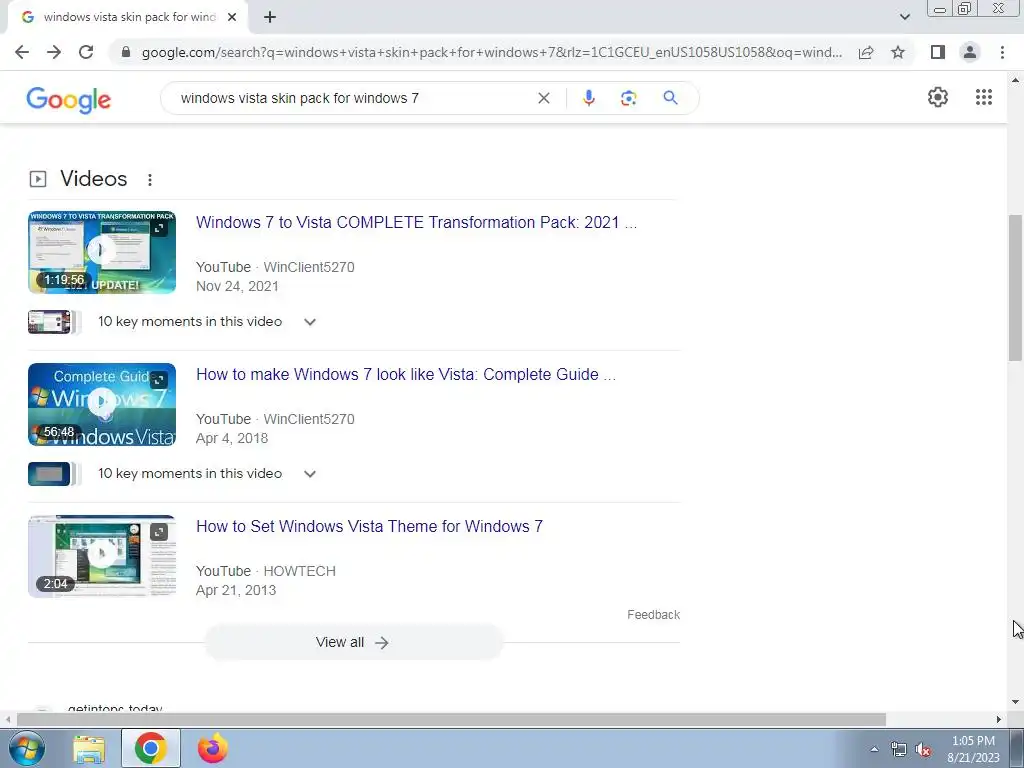Play the 56:48 Complete Guide thumbnail
1024x768 pixels.
(x=102, y=404)
